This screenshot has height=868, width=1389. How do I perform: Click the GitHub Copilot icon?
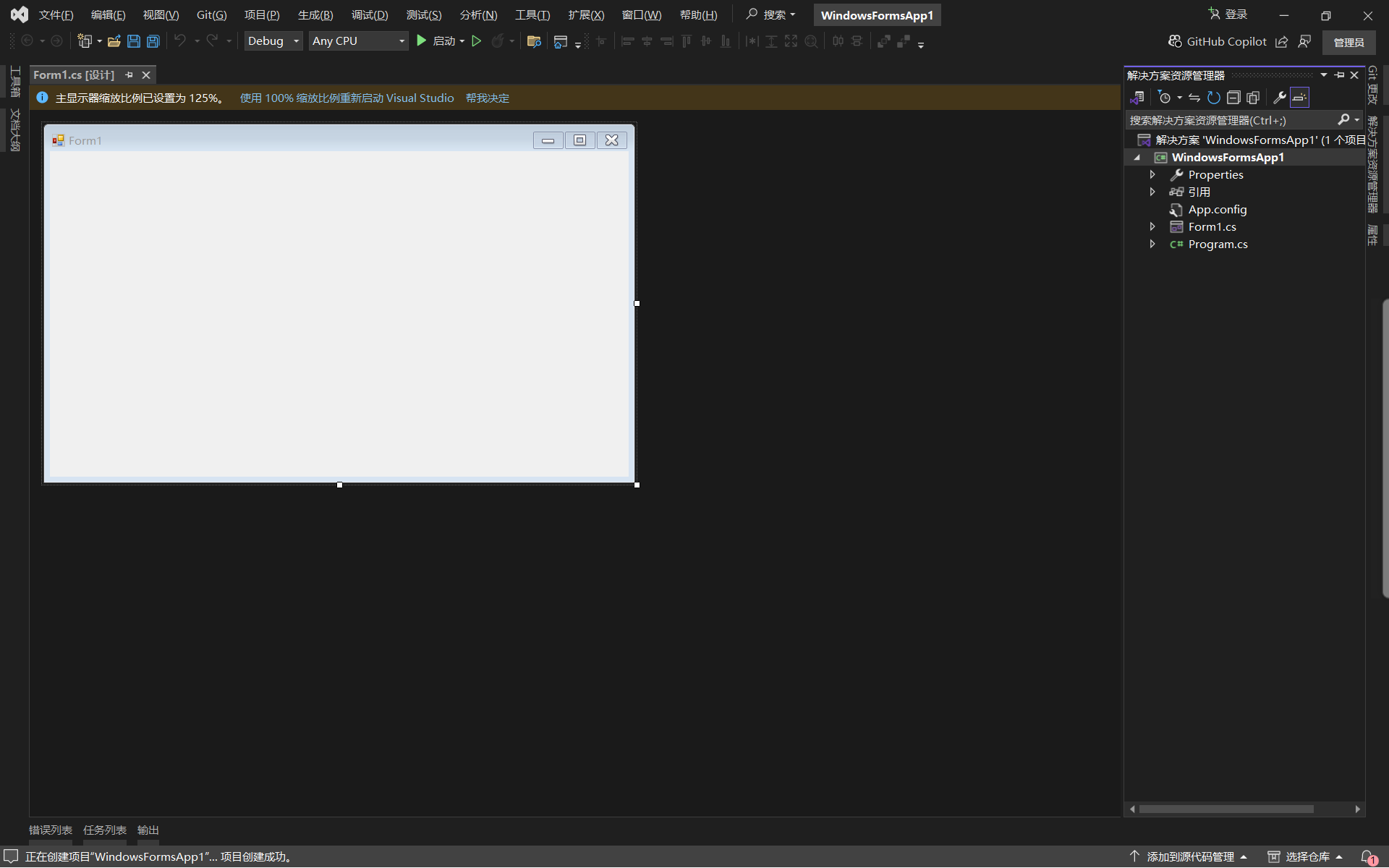(x=1175, y=41)
